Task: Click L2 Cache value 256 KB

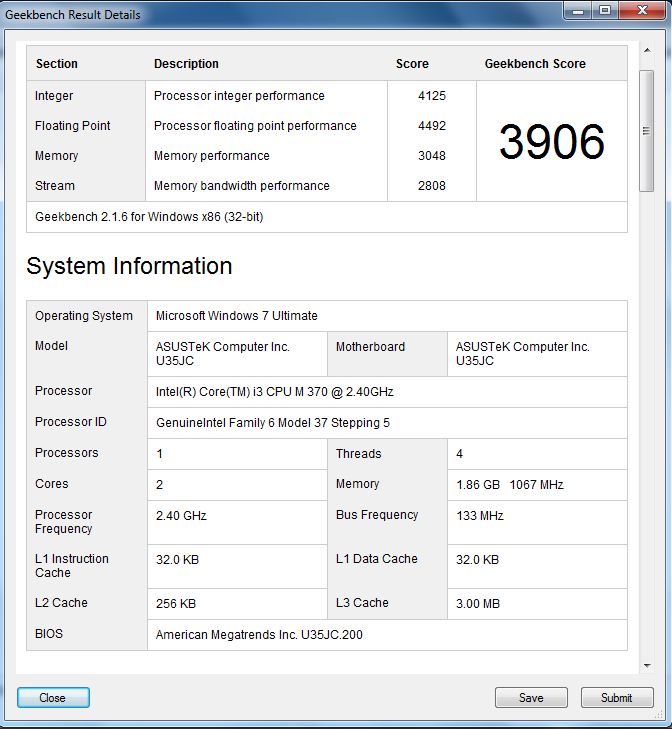Action: [x=176, y=603]
